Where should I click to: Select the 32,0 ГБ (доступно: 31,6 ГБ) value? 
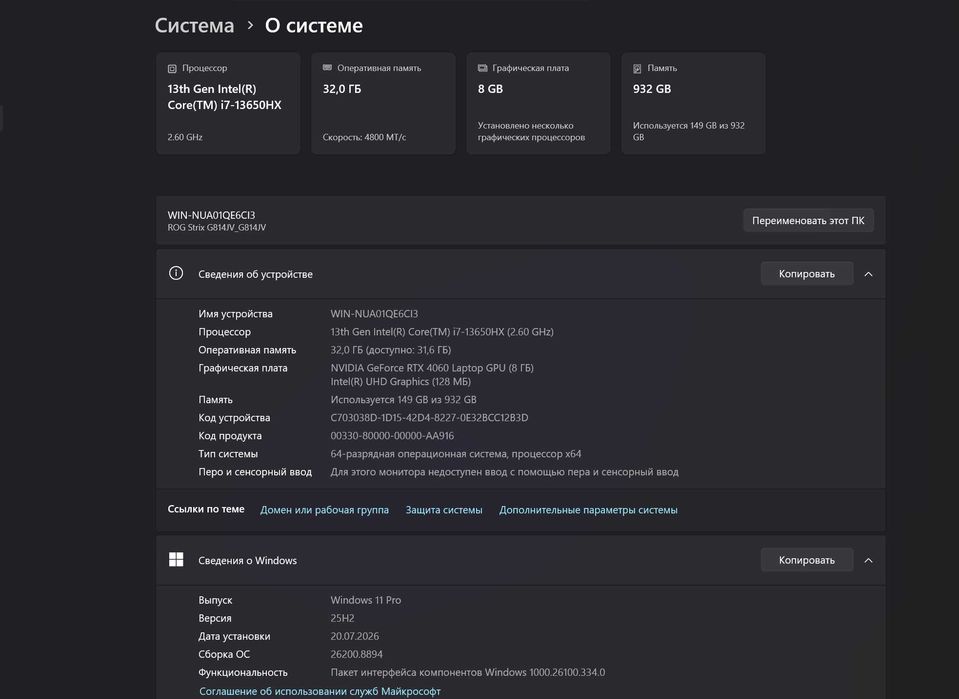391,350
